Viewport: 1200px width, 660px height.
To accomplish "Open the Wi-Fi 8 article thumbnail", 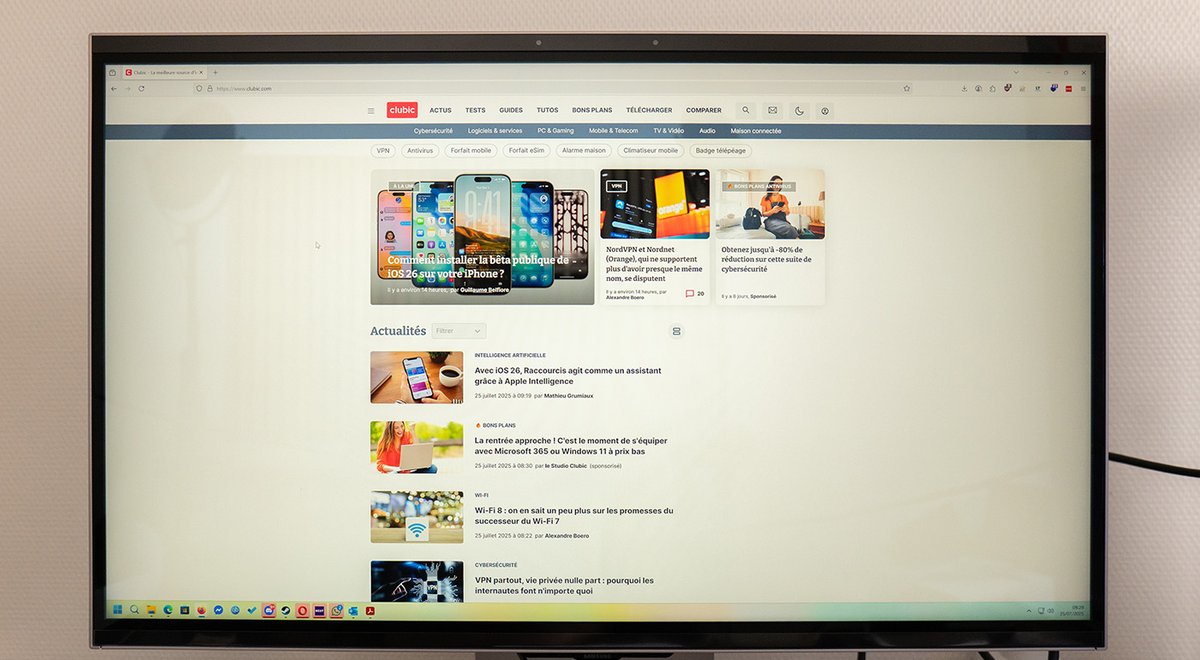I will 417,517.
